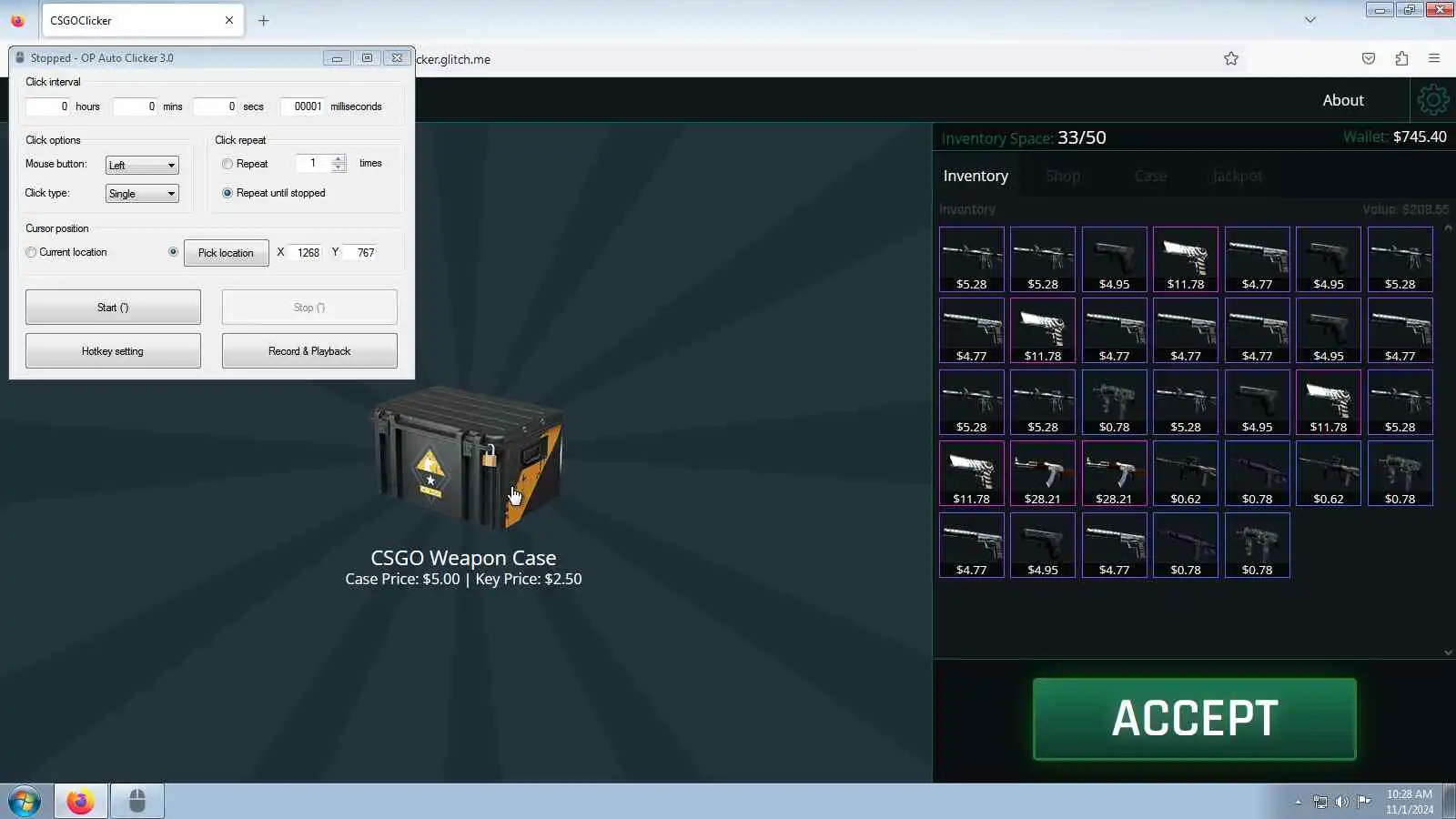Open the Save to Pocket icon
The width and height of the screenshot is (1456, 819).
pyautogui.click(x=1369, y=58)
